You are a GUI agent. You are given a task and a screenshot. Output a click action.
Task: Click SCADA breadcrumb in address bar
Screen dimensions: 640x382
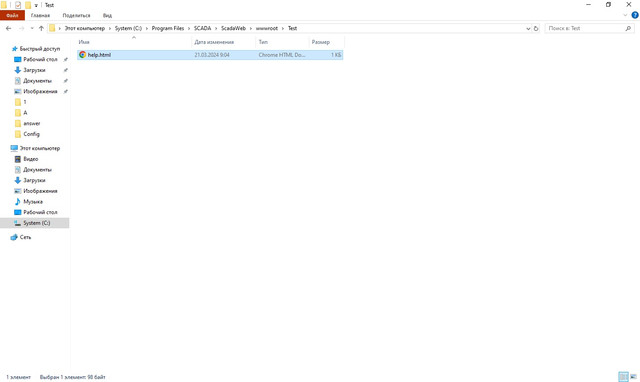click(x=202, y=29)
